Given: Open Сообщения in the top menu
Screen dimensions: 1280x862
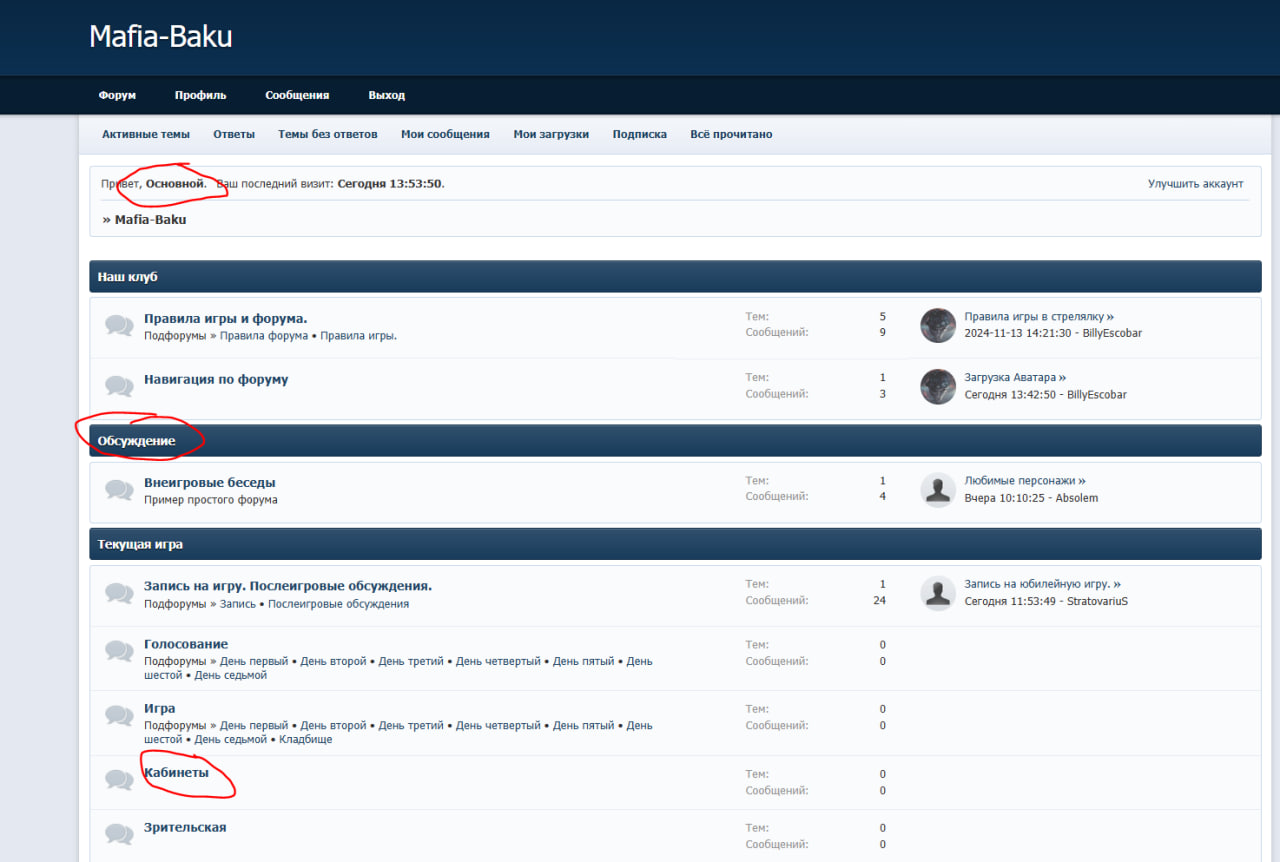Looking at the screenshot, I should pyautogui.click(x=297, y=95).
